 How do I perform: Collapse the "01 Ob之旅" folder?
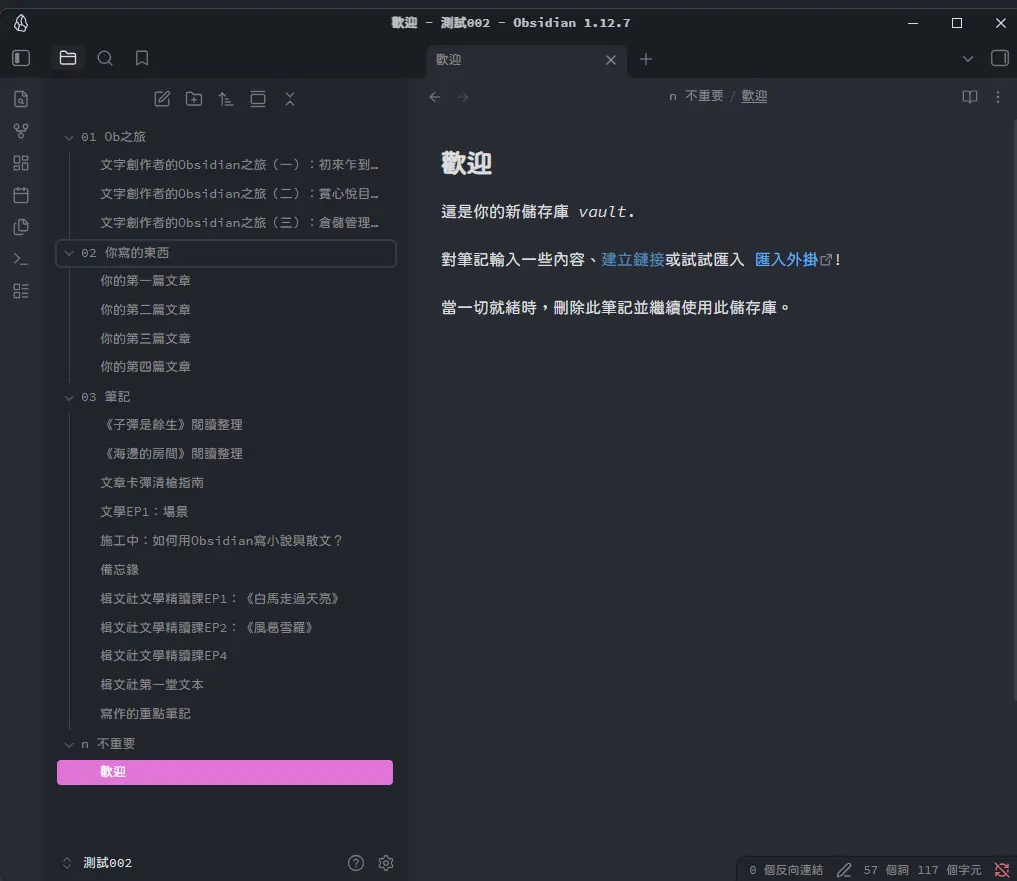click(69, 137)
